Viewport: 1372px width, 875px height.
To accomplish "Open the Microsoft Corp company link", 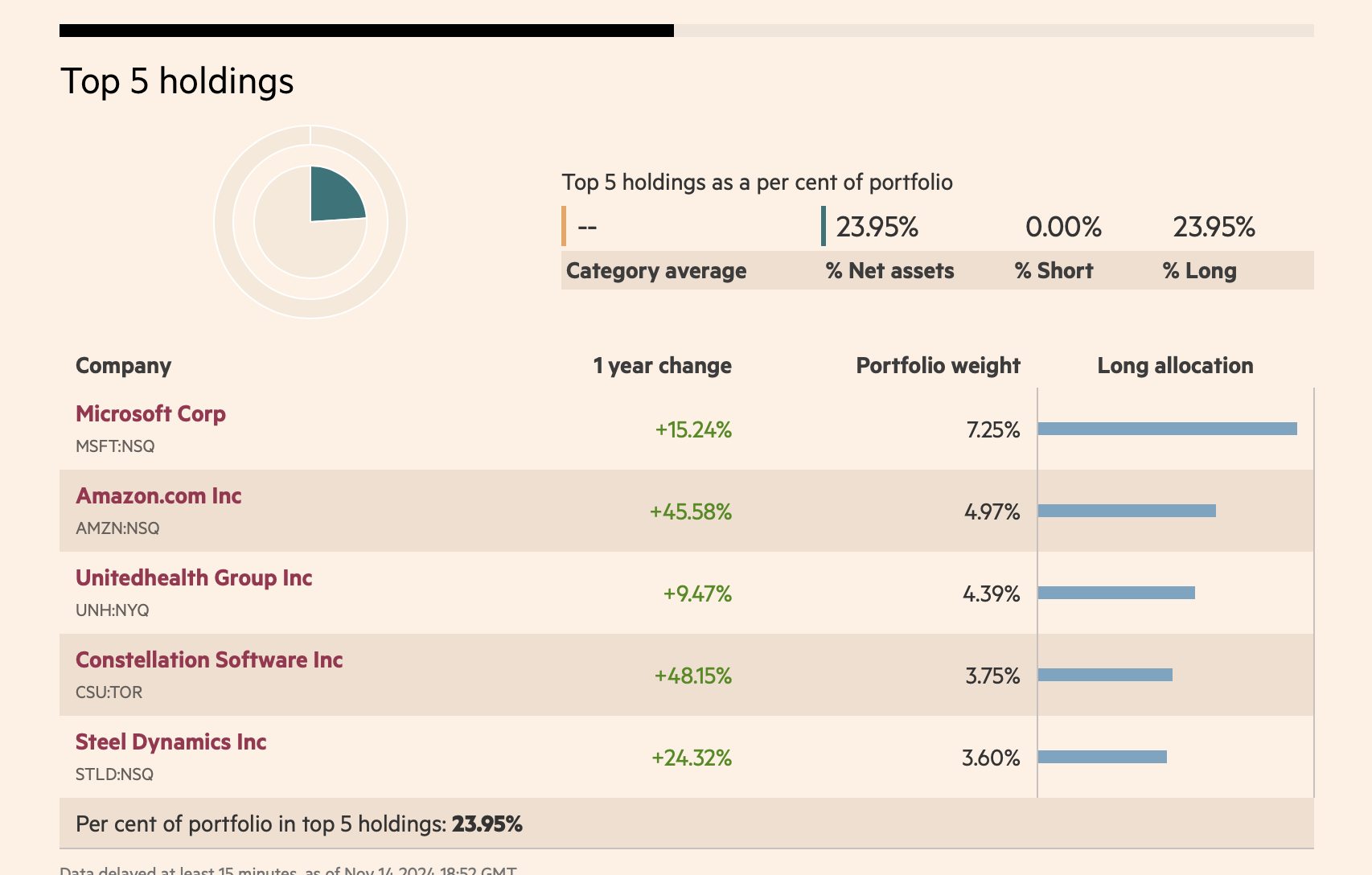I will point(150,414).
